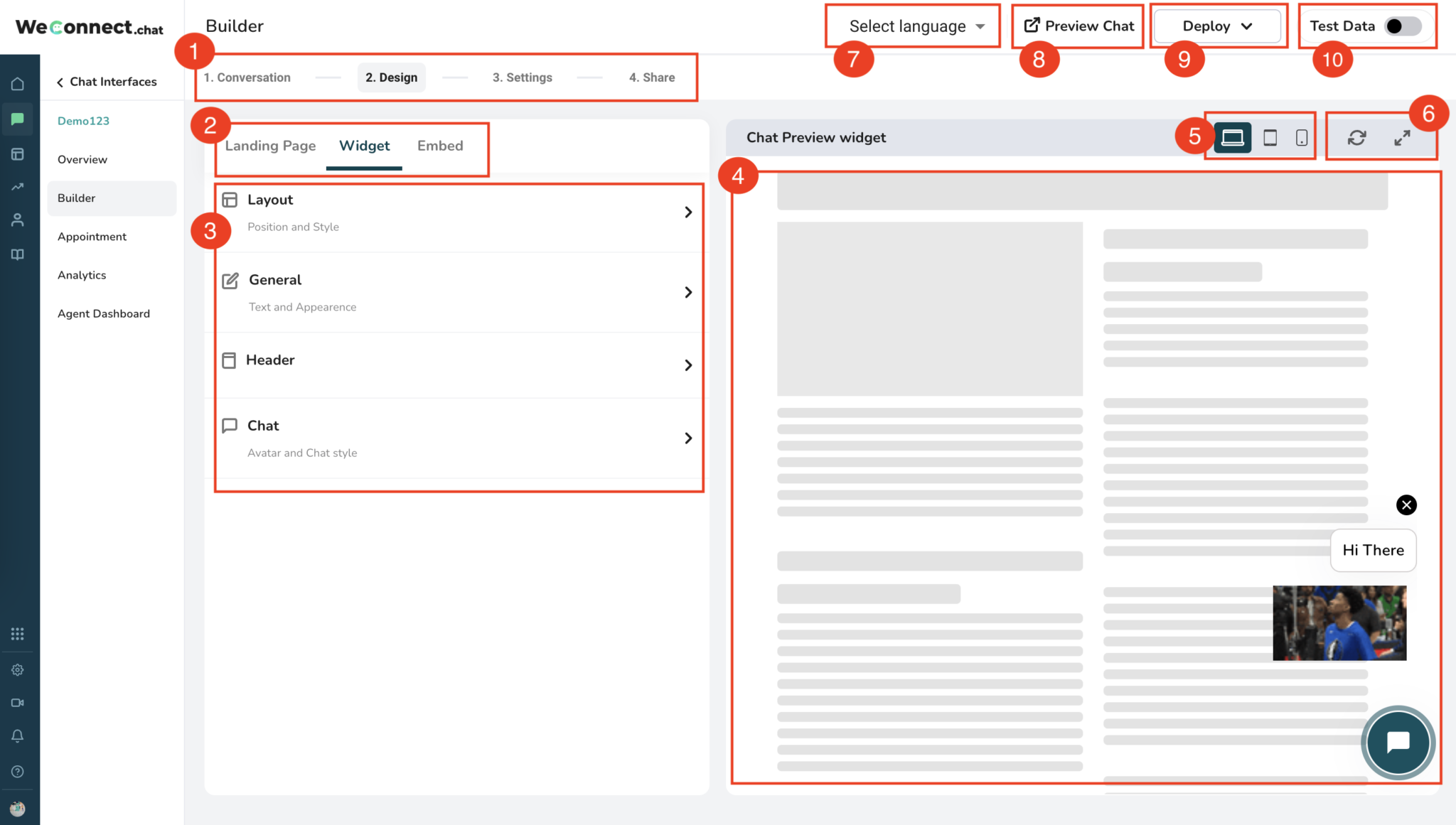Expand chat preview to fullscreen

(1402, 137)
